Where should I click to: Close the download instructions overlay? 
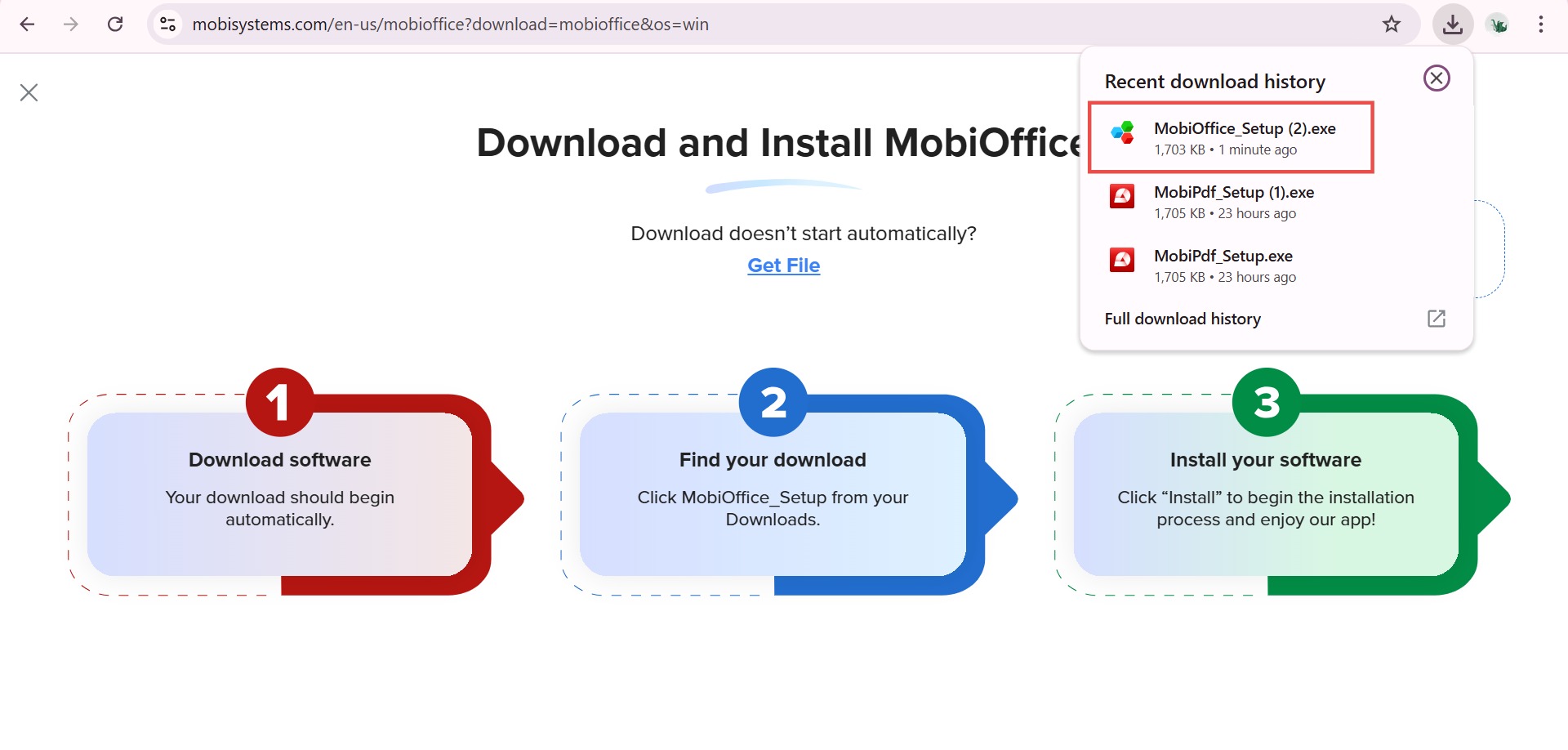point(29,92)
